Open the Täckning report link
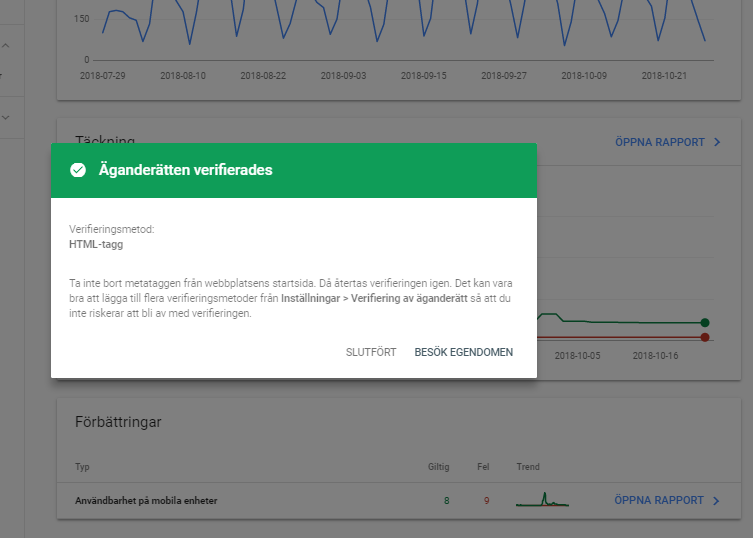This screenshot has height=538, width=753. pos(659,143)
